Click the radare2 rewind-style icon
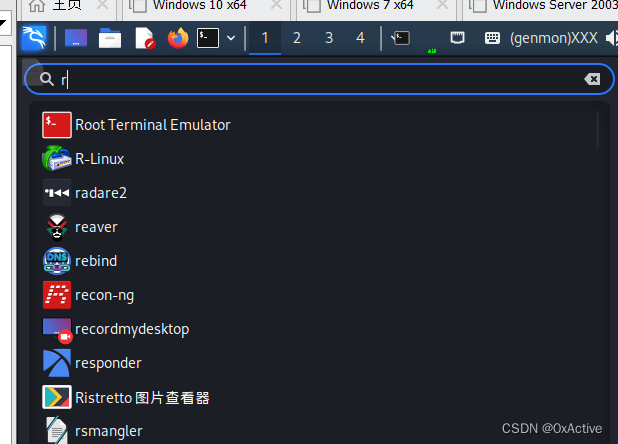 coord(57,193)
